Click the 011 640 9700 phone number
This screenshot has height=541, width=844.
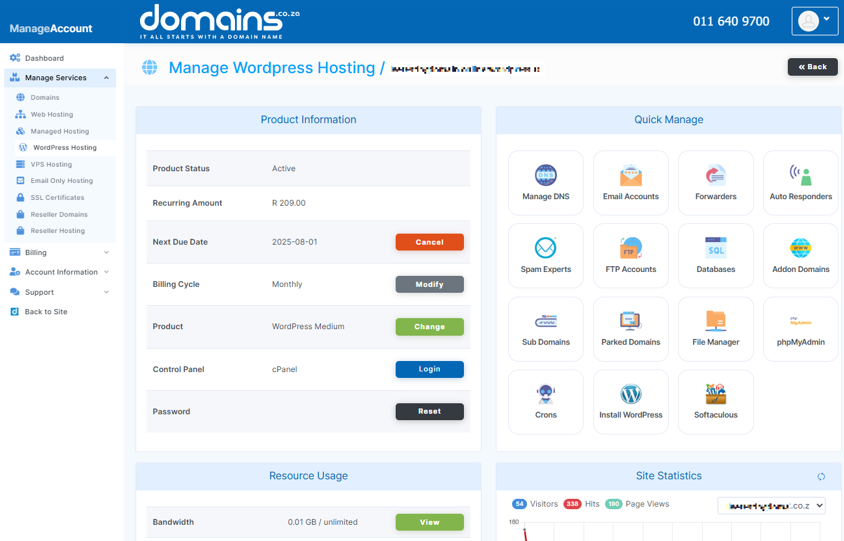click(x=731, y=22)
